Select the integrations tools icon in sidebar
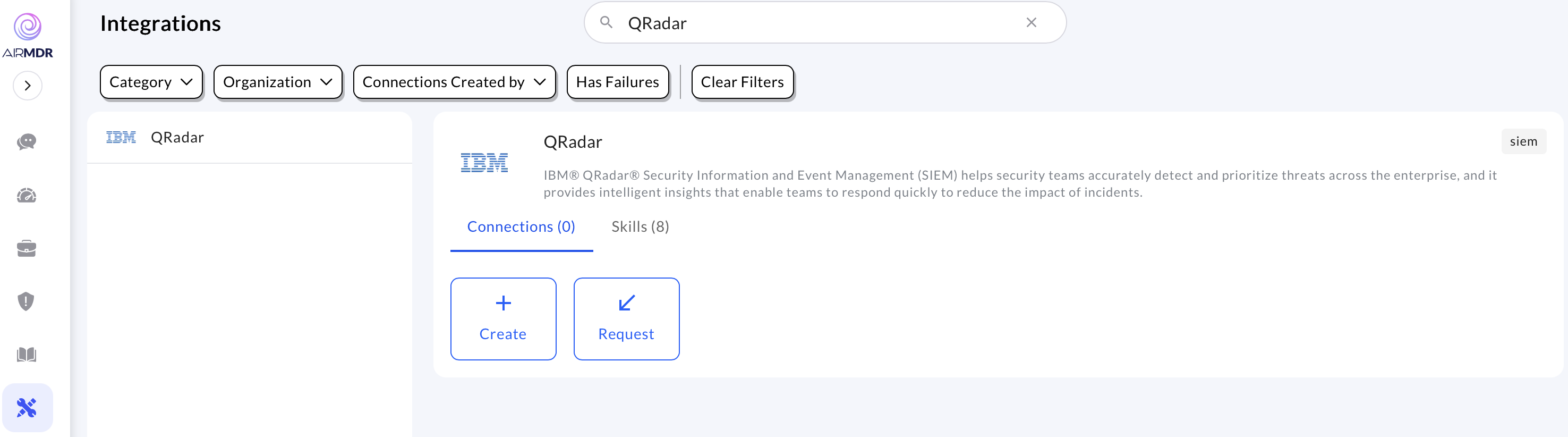Screen dimensions: 1568x437 coord(27,408)
